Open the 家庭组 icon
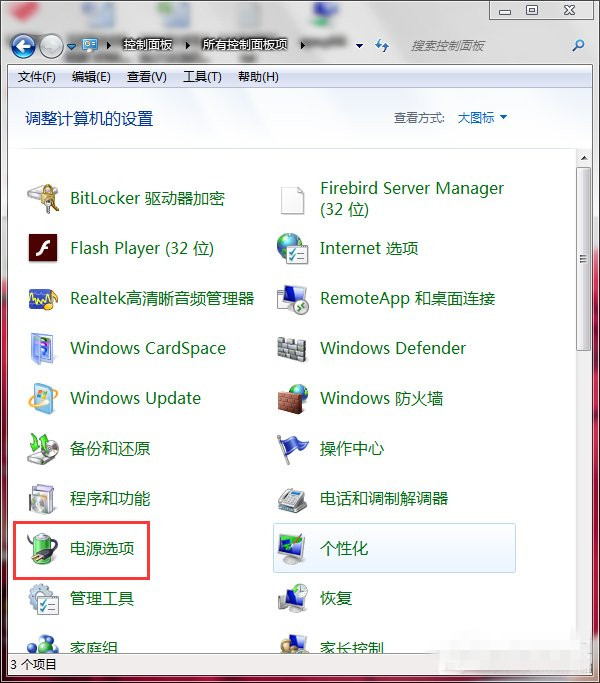Viewport: 600px width, 683px height. (x=43, y=645)
